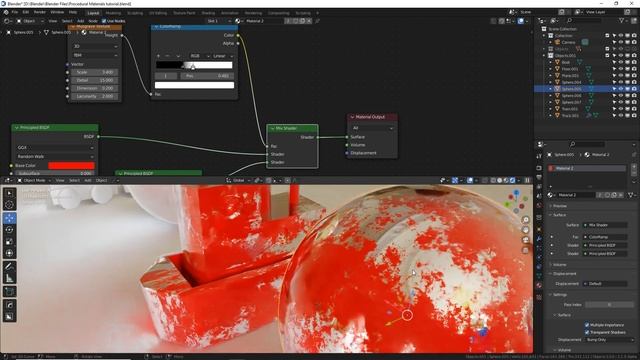
Task: Toggle viewport visibility eye for Sphere.005
Action: coord(621,89)
